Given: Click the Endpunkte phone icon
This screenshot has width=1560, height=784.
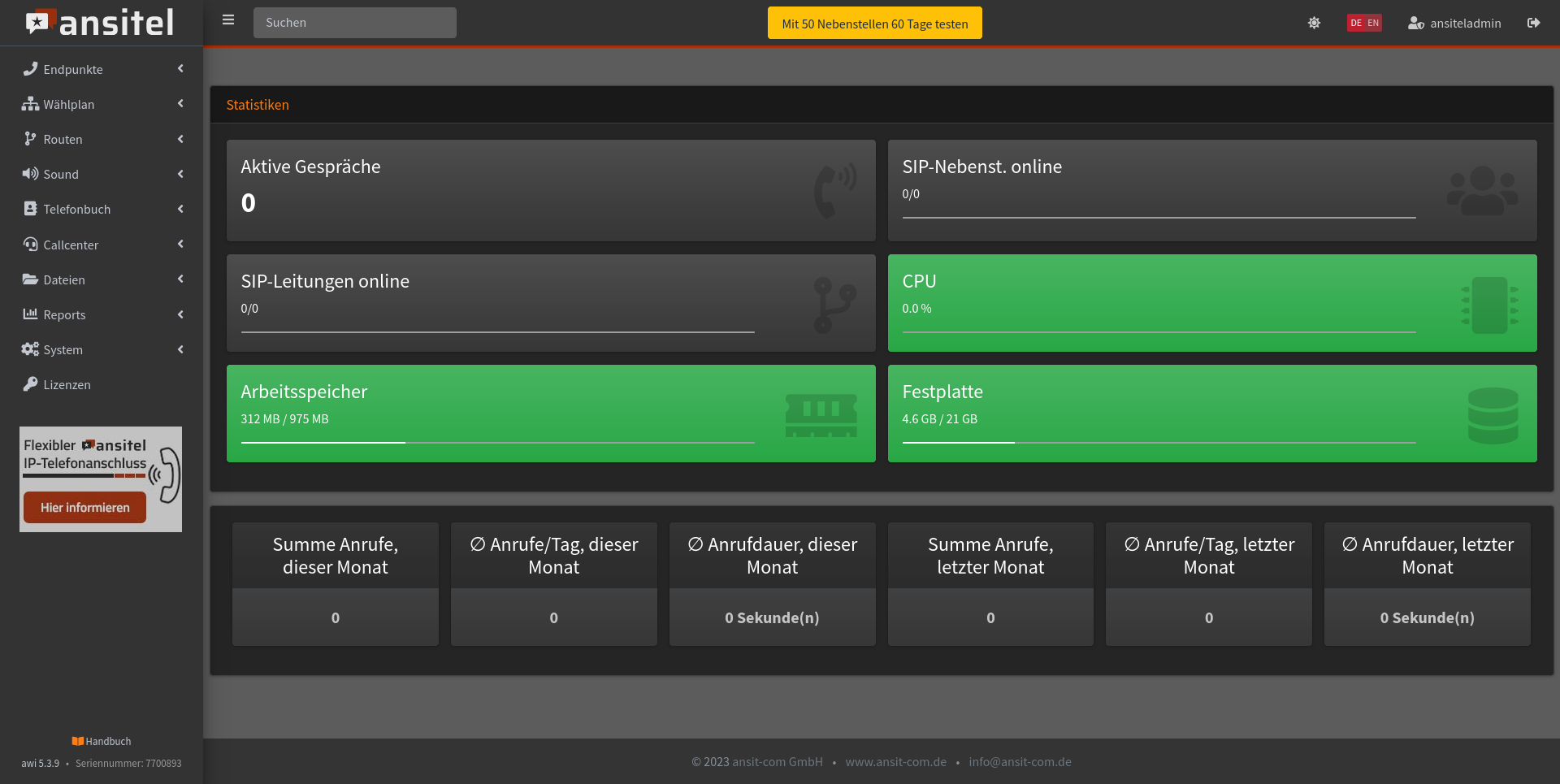Looking at the screenshot, I should tap(30, 69).
